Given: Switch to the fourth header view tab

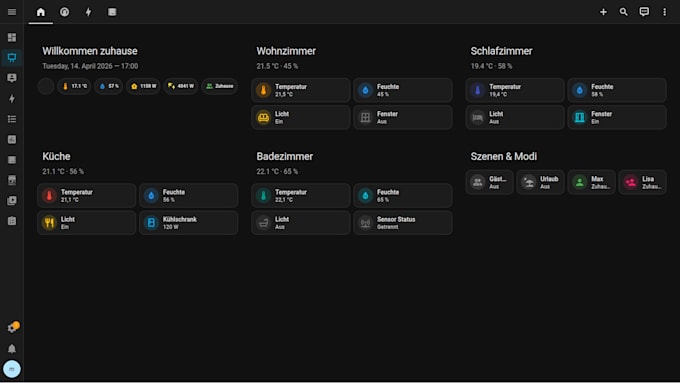Looking at the screenshot, I should coord(112,12).
